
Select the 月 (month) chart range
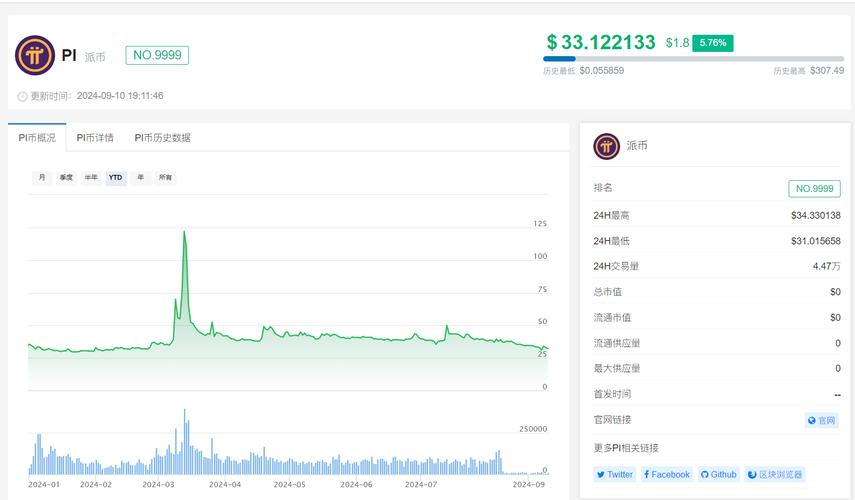pos(41,177)
